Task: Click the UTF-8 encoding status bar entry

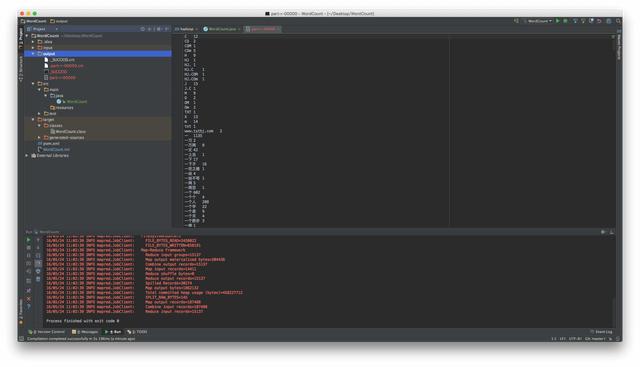Action: 575,338
